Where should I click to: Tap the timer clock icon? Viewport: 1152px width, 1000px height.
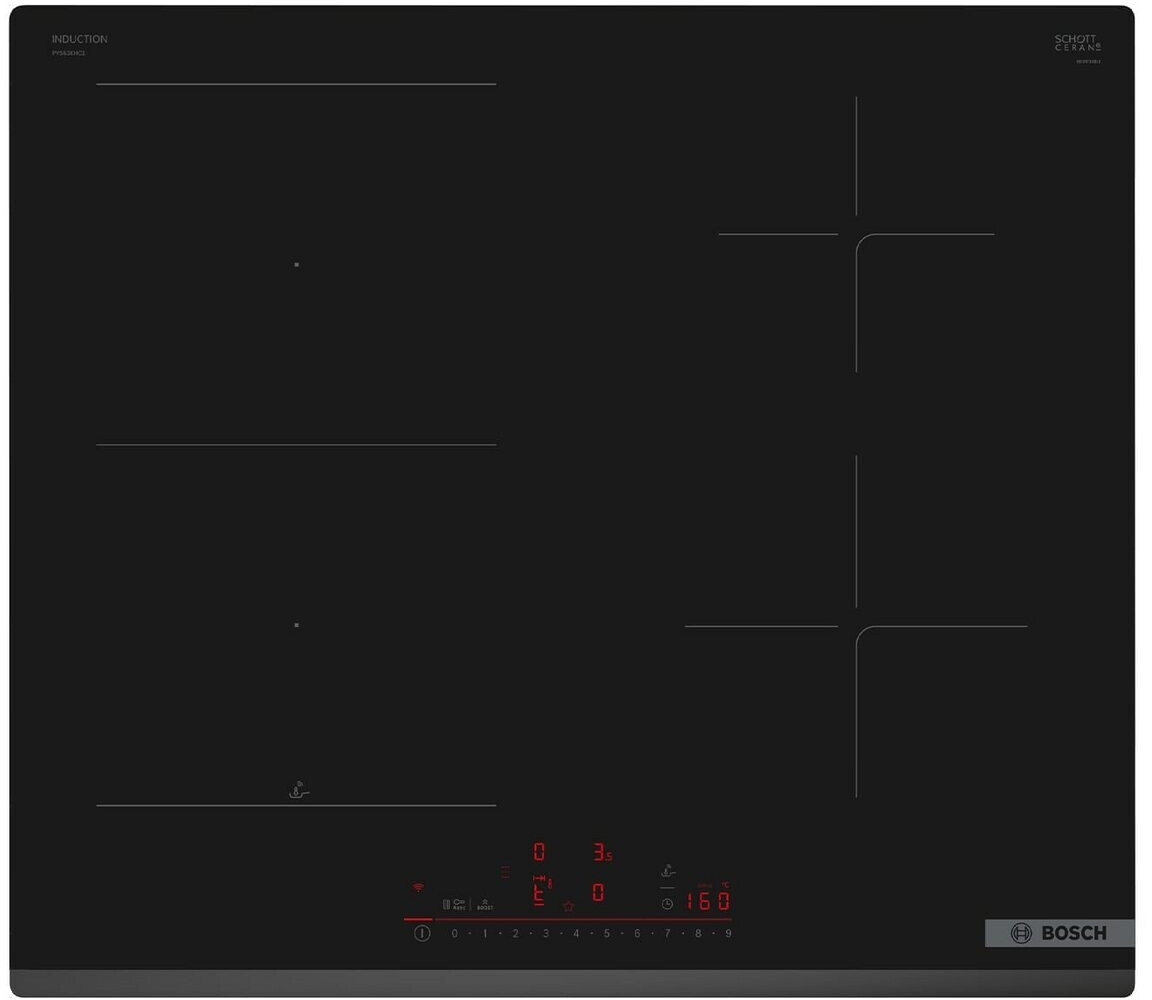click(x=667, y=903)
